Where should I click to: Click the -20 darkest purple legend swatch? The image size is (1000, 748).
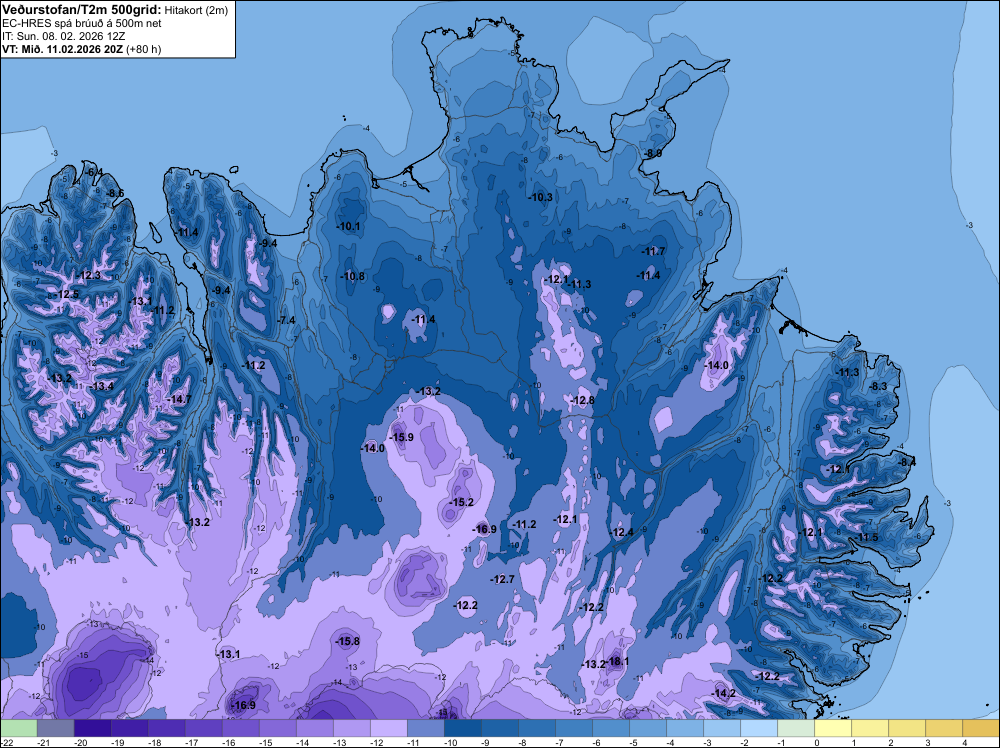click(92, 728)
